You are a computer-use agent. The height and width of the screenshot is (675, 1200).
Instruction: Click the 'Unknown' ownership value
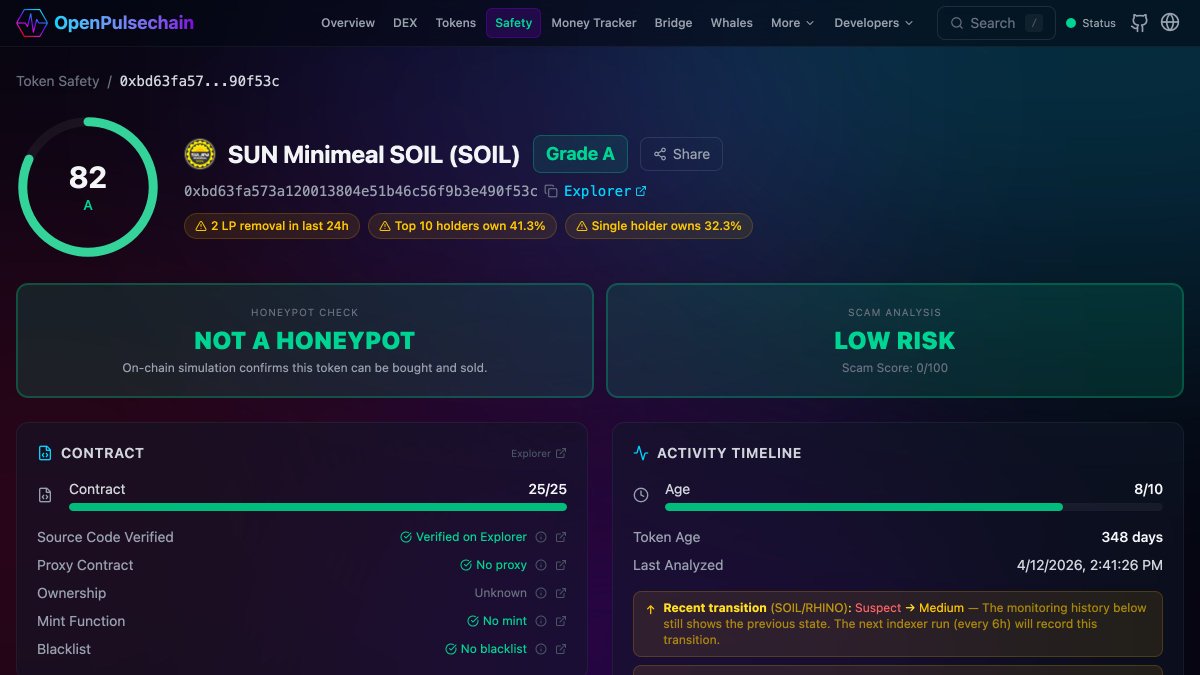(501, 593)
